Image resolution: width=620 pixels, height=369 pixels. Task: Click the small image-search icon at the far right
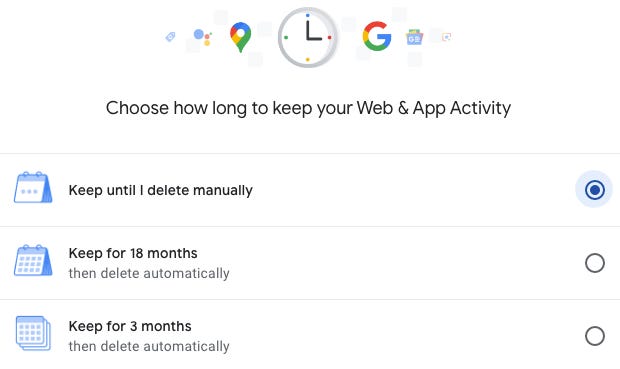pyautogui.click(x=447, y=37)
